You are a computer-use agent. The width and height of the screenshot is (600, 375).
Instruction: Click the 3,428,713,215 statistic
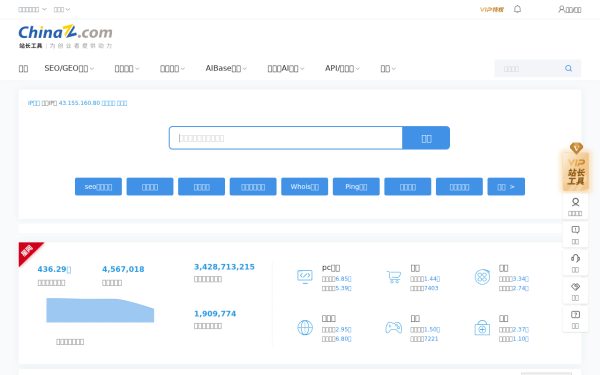(224, 267)
